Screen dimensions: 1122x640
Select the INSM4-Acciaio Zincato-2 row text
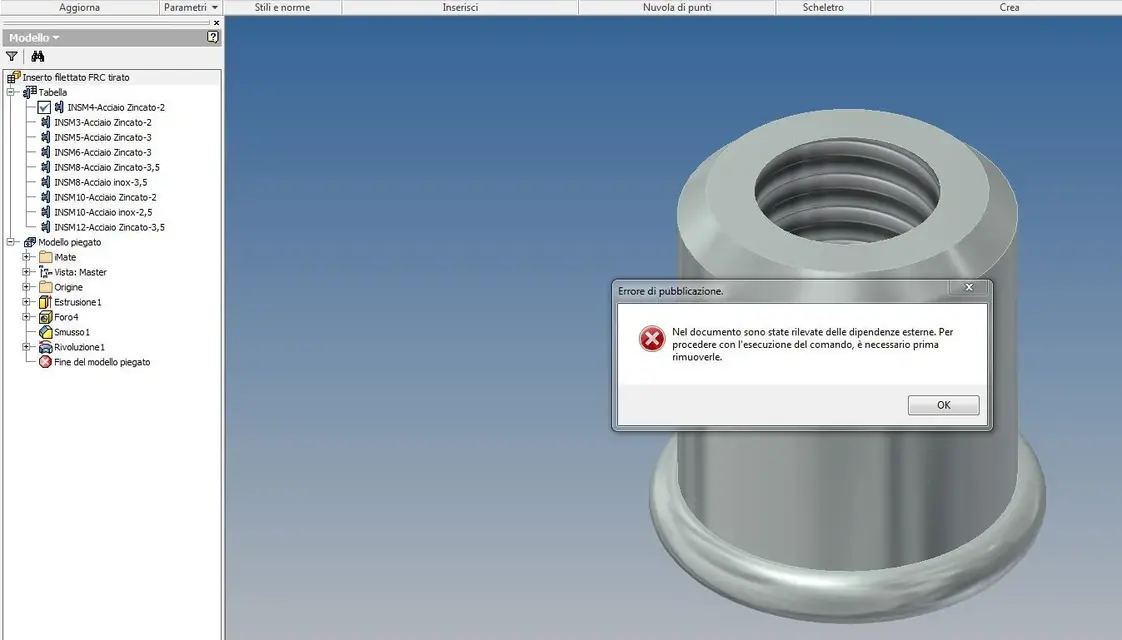click(116, 107)
